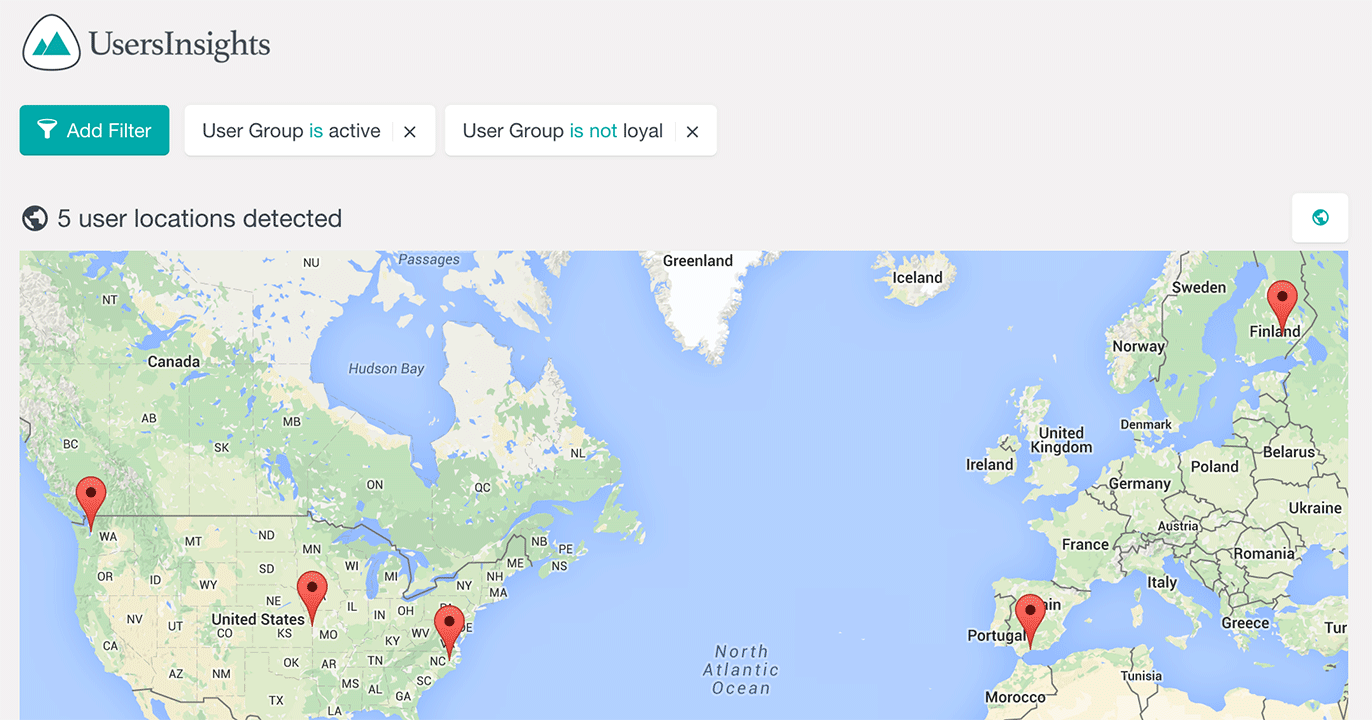Click the funnel icon in Add Filter

(47, 130)
